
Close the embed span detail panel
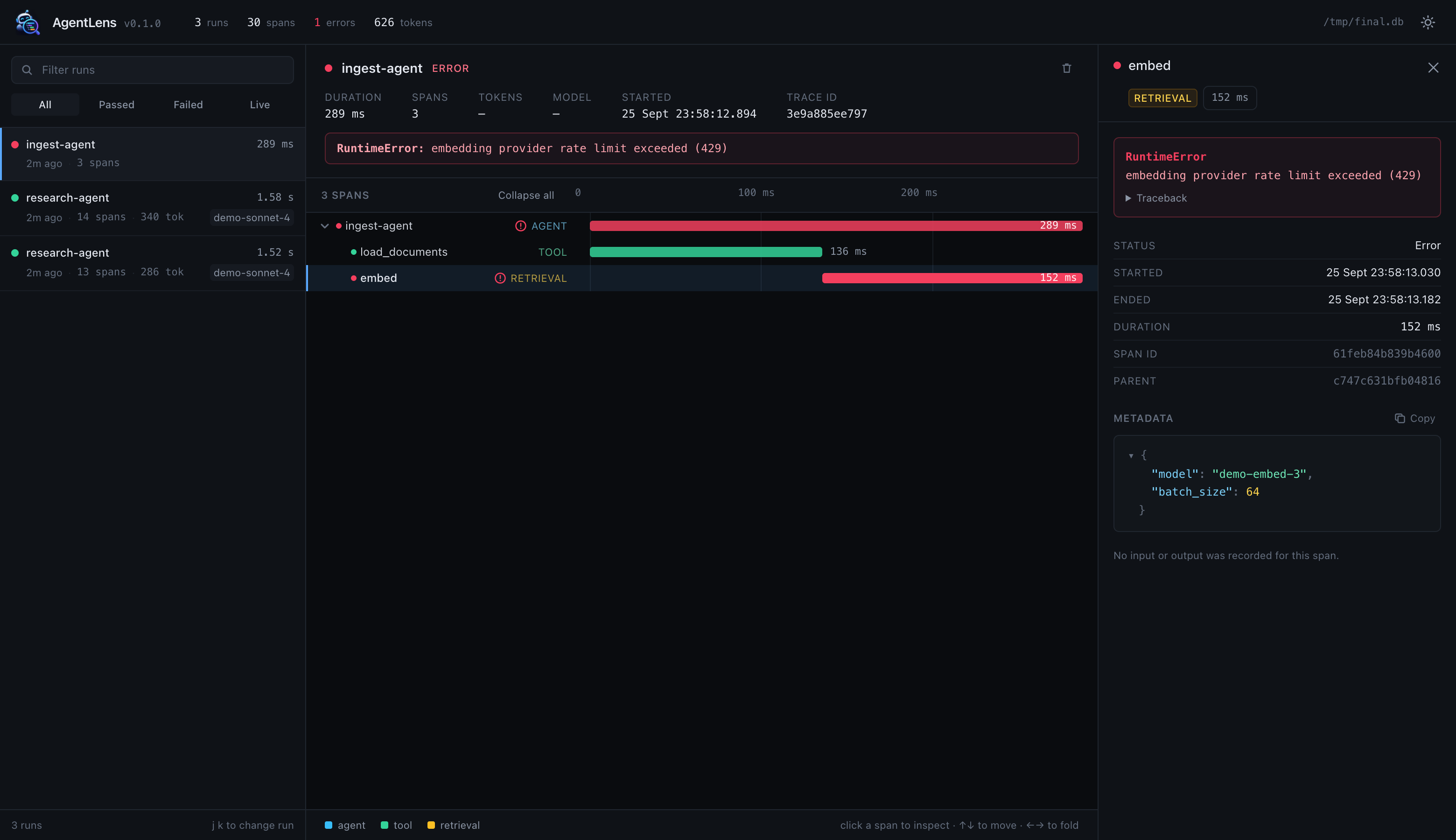coord(1433,68)
